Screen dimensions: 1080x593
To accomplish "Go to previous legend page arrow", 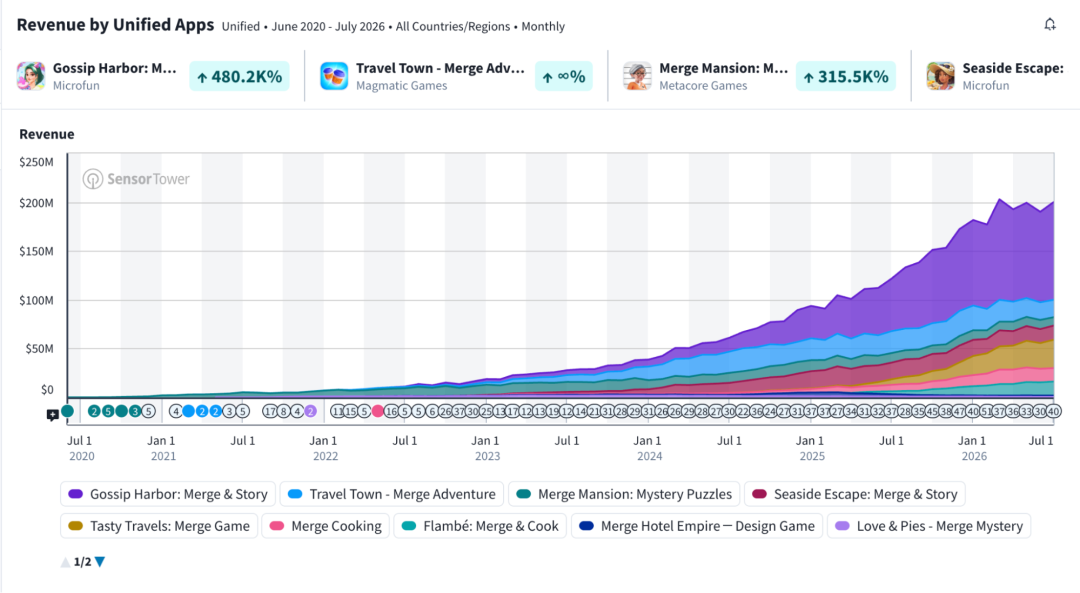I will (65, 561).
